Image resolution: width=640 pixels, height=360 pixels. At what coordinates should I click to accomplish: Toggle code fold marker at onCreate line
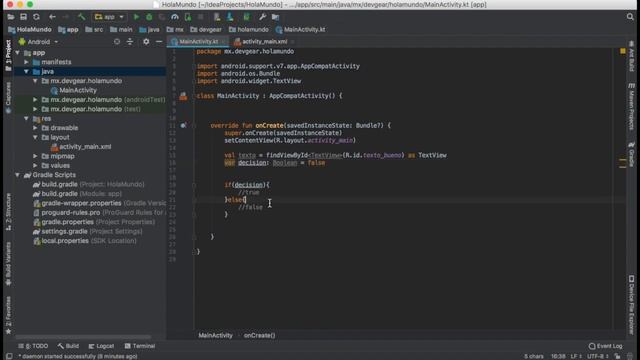[x=194, y=125]
